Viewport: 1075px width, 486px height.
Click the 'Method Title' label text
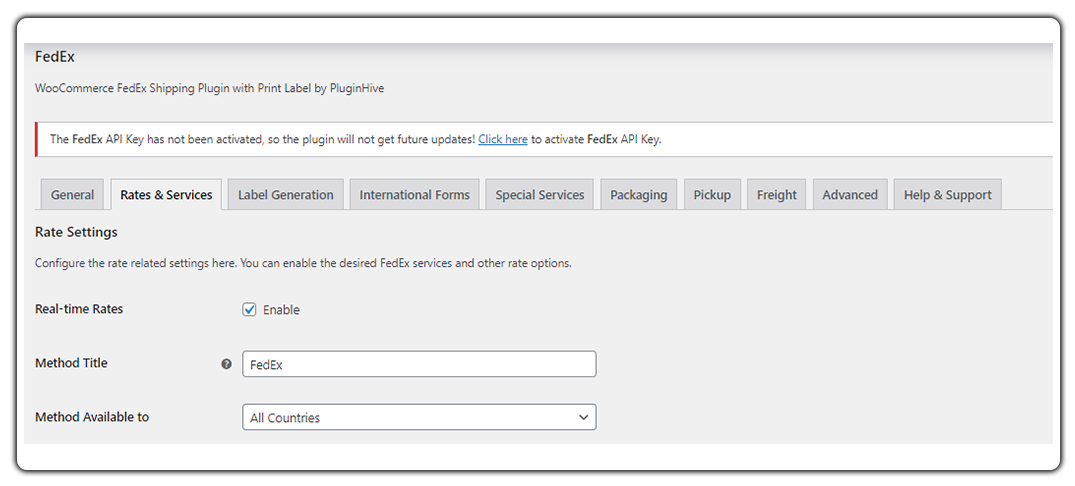(x=71, y=363)
